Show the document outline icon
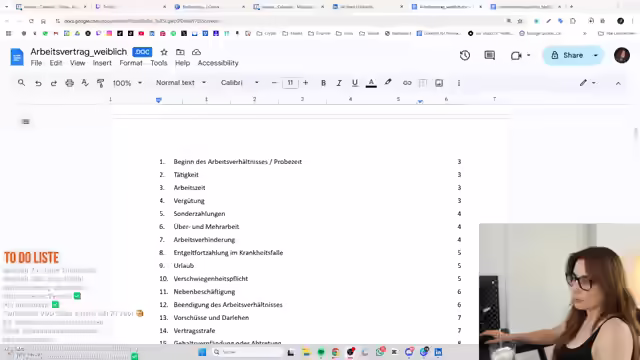 coord(25,122)
